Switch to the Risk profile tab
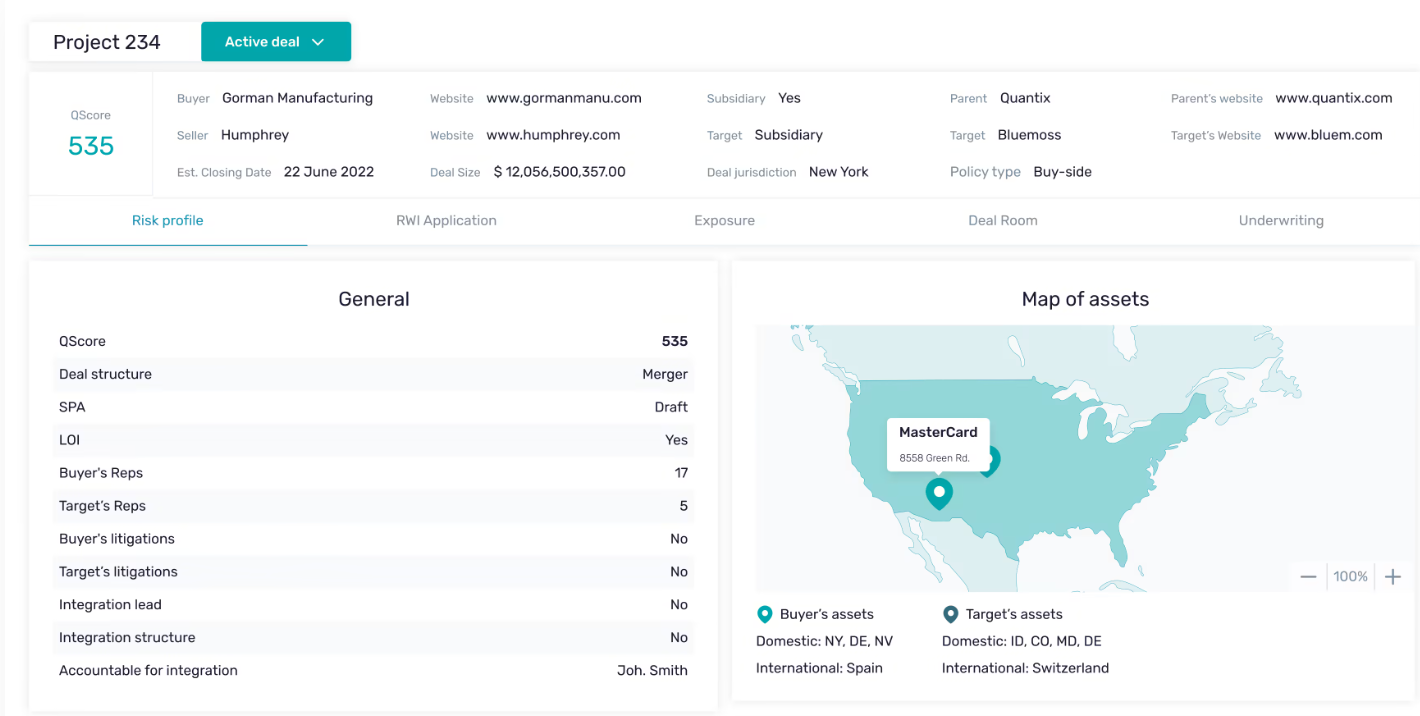Image resolution: width=1420 pixels, height=716 pixels. (x=167, y=221)
